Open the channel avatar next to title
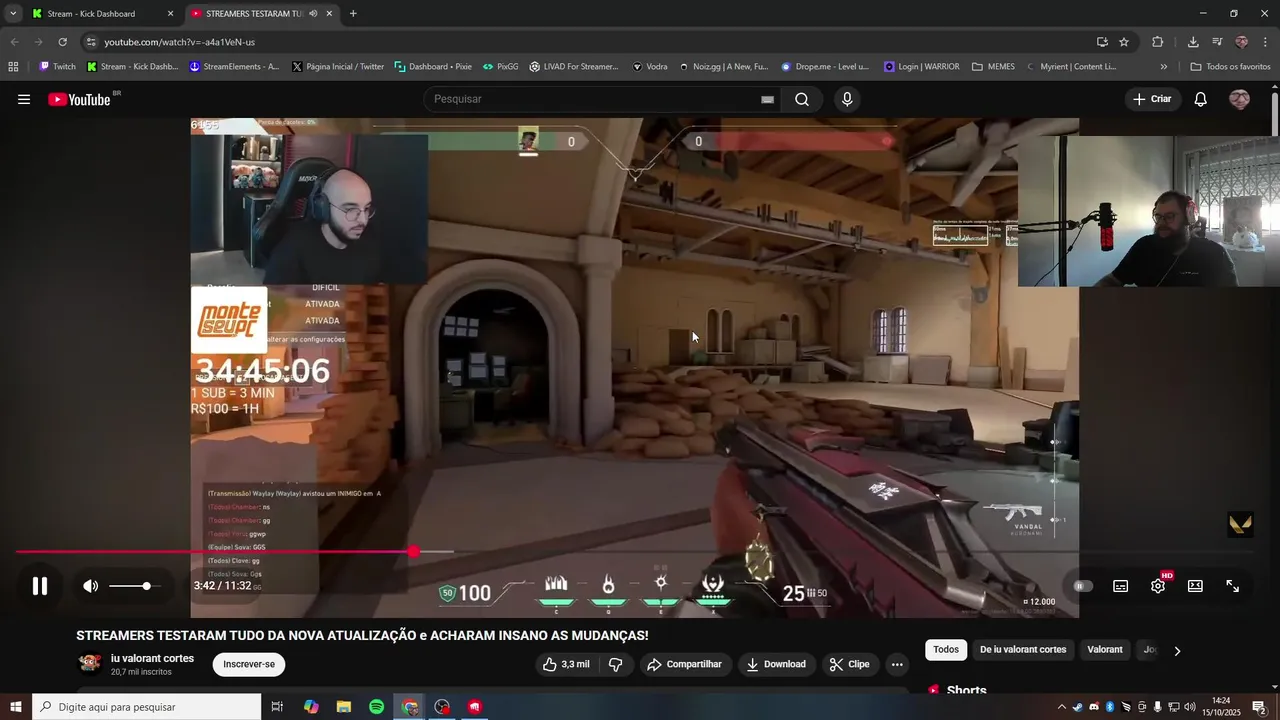Screen dimensions: 1280x720 90,664
